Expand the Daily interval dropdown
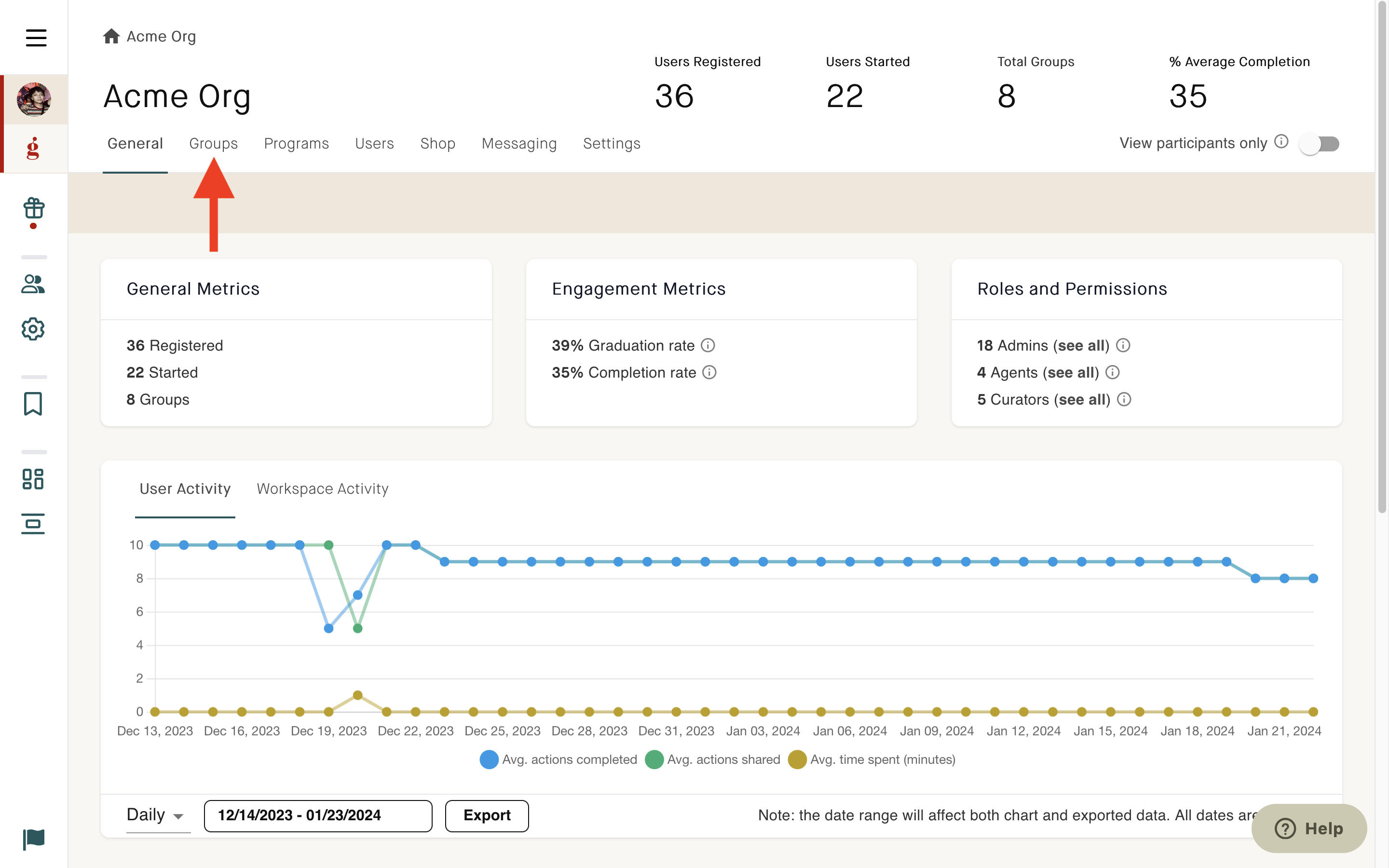The image size is (1389, 868). pos(157,815)
